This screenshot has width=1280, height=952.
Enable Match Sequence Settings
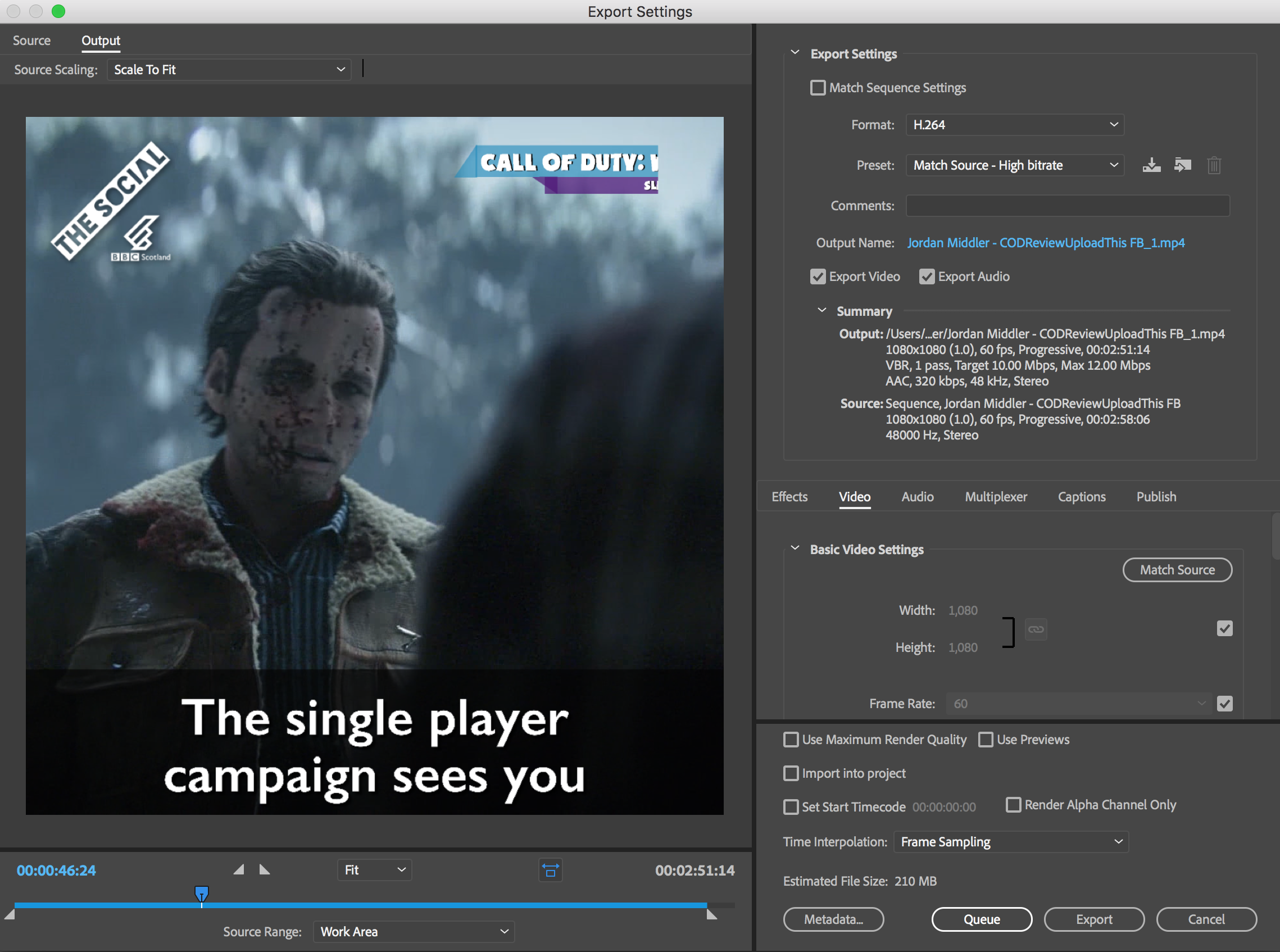818,88
